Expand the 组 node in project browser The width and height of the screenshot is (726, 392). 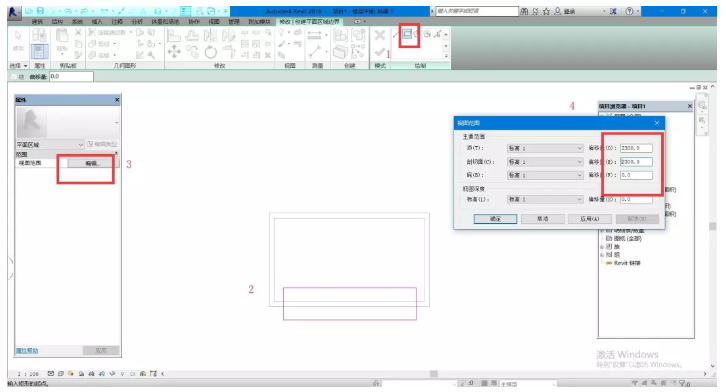point(602,255)
